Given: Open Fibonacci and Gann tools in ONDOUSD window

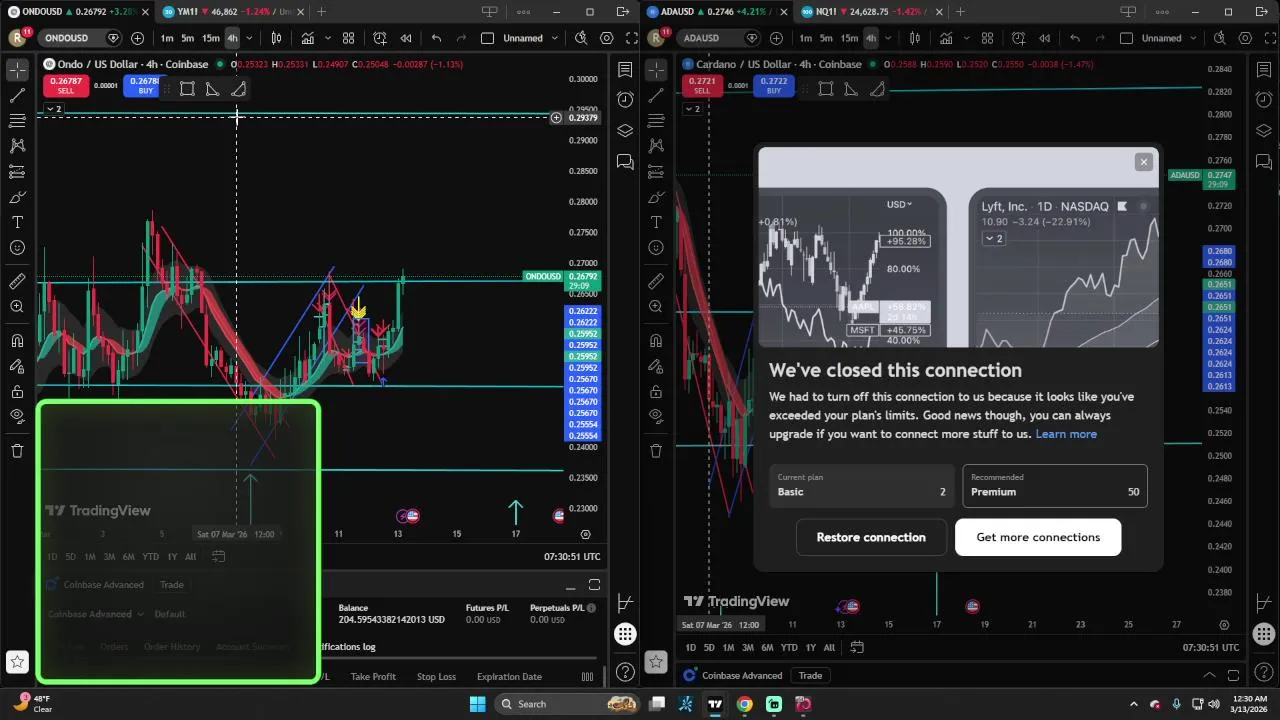Looking at the screenshot, I should (x=17, y=121).
